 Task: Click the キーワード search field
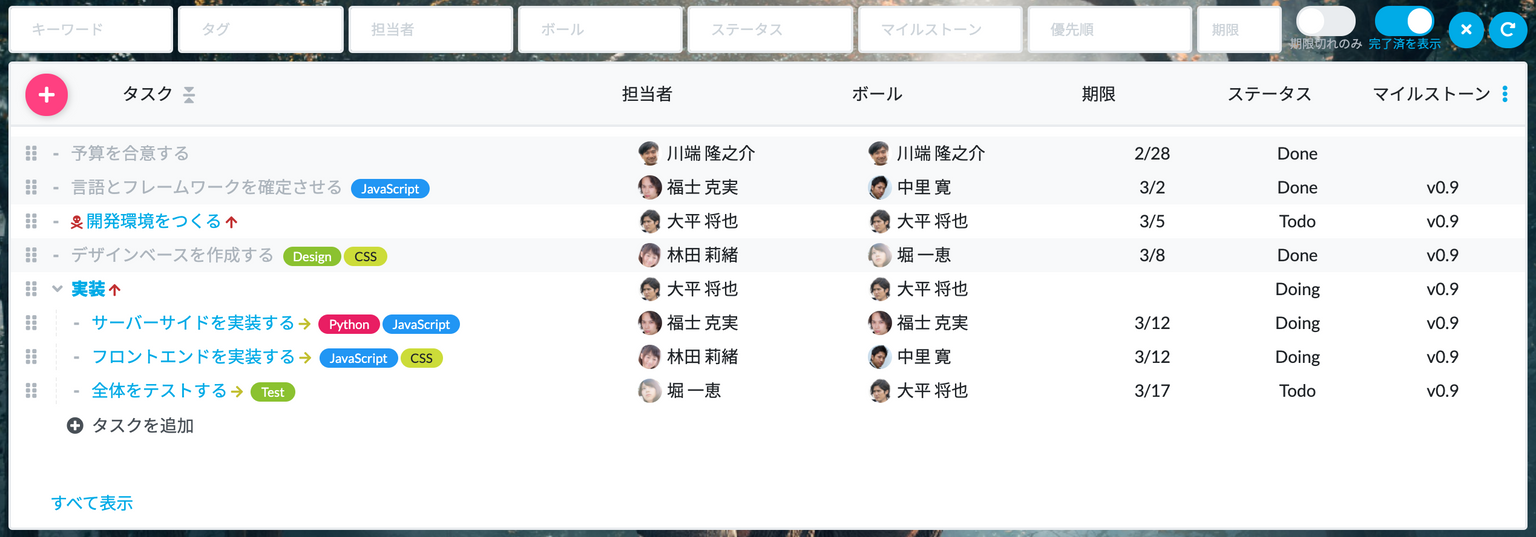pos(91,30)
